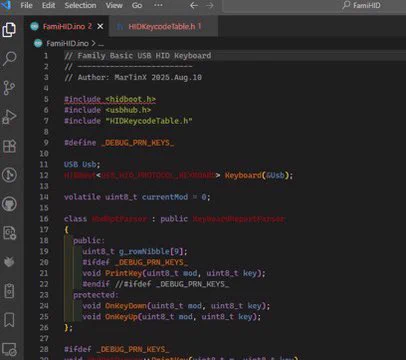
Task: Switch to the FamiHID.ino tab
Action: coord(66,26)
